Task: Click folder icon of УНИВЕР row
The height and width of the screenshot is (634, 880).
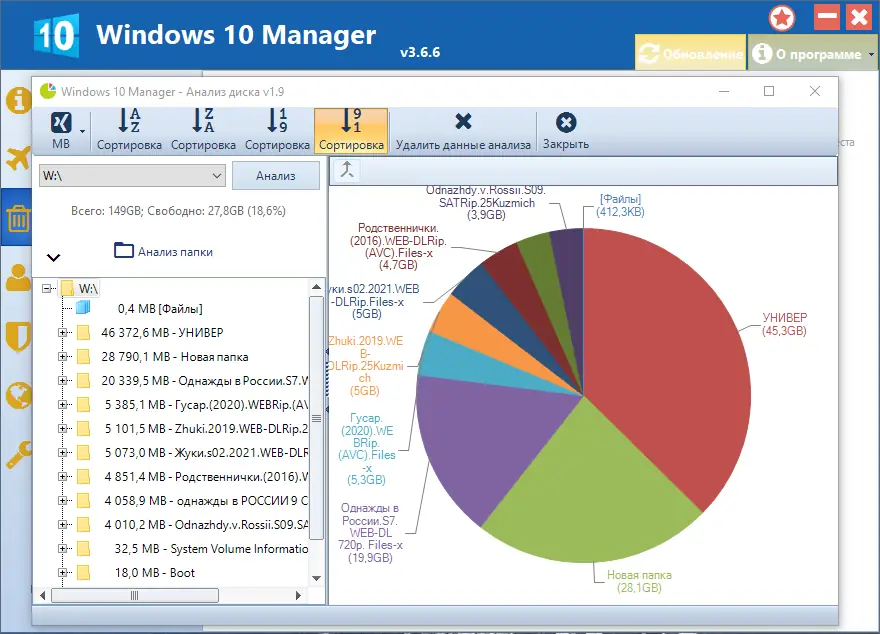Action: 84,333
